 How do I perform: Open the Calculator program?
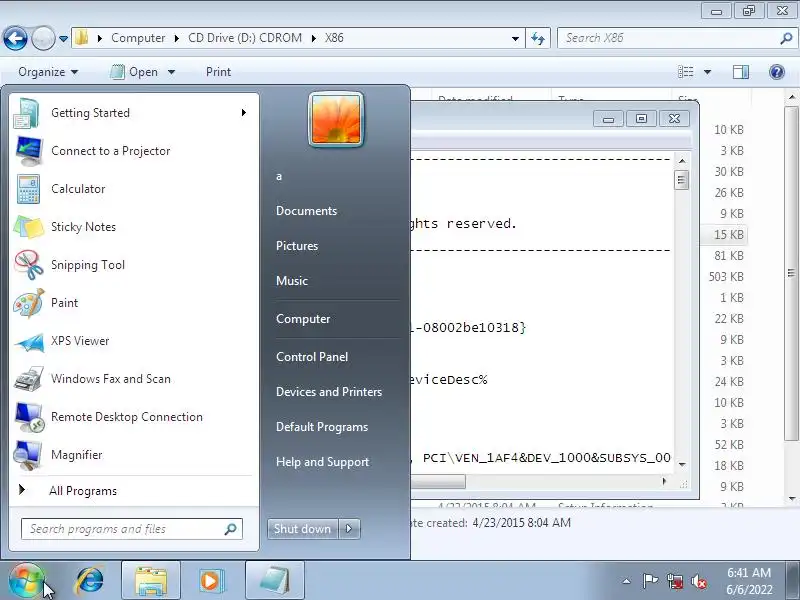tap(134, 189)
